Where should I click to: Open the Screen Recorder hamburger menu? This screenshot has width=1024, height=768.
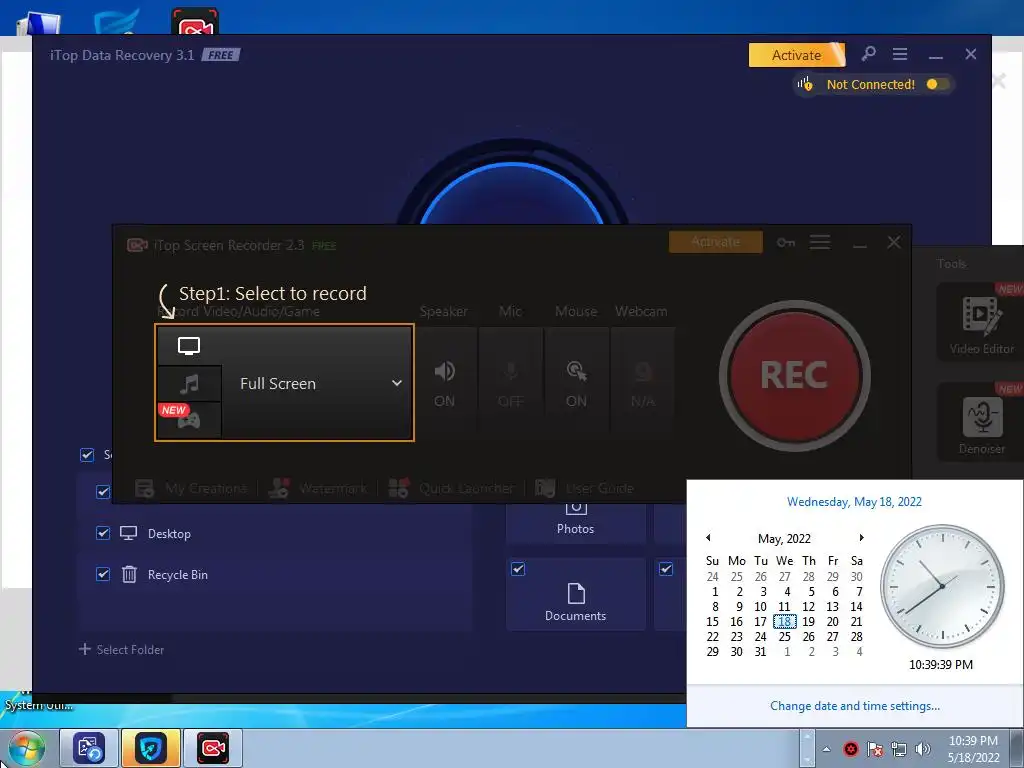pyautogui.click(x=820, y=242)
